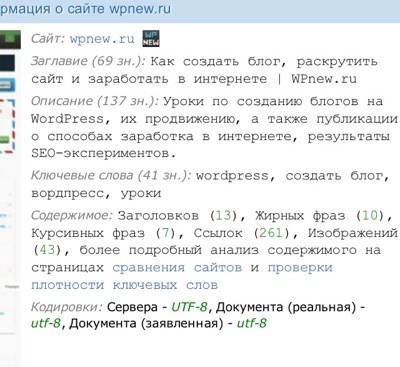Click the «Описание (137 зн.)» label
This screenshot has width=400, height=367.
coord(95,101)
